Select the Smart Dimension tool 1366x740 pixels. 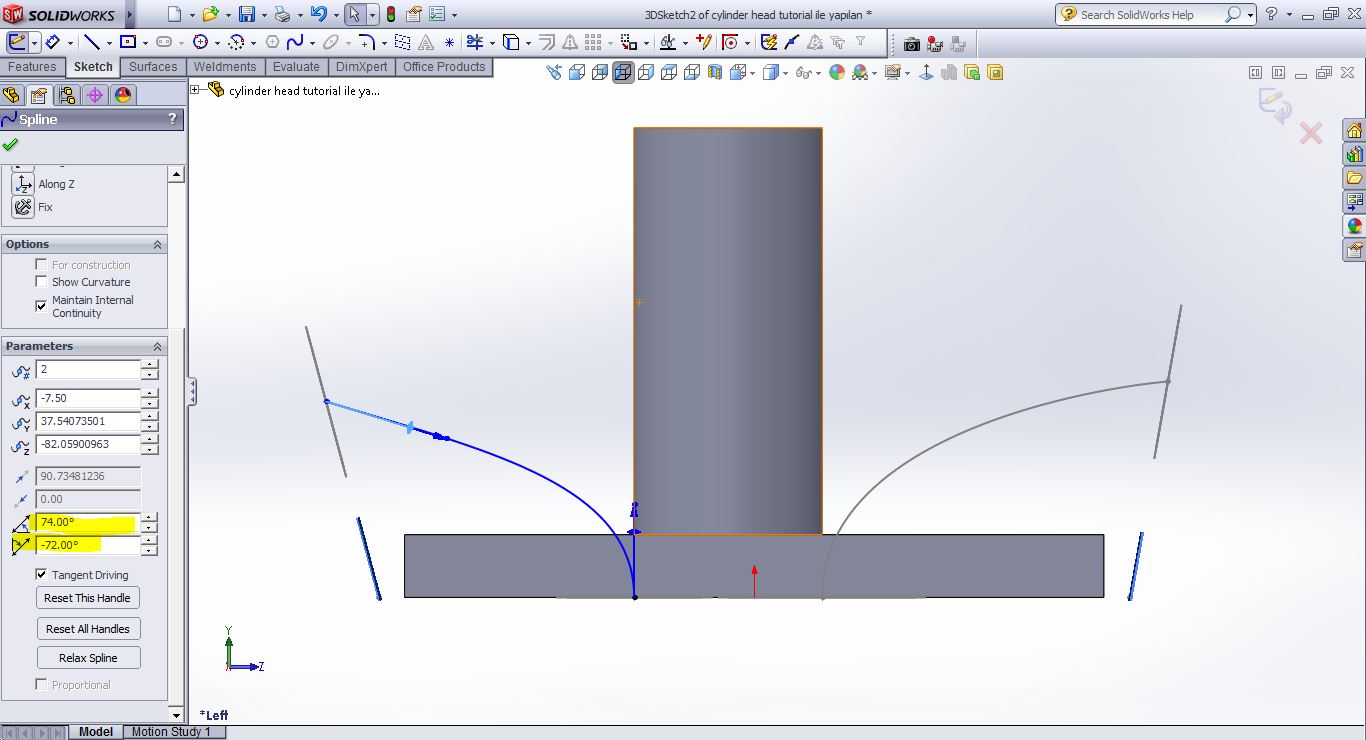click(53, 43)
